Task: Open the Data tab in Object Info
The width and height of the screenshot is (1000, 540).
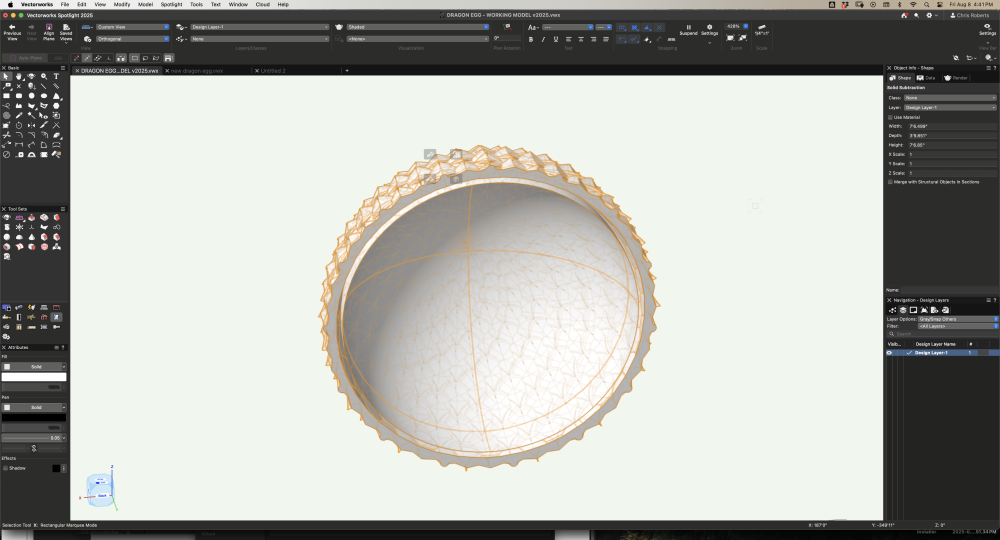Action: (927, 78)
